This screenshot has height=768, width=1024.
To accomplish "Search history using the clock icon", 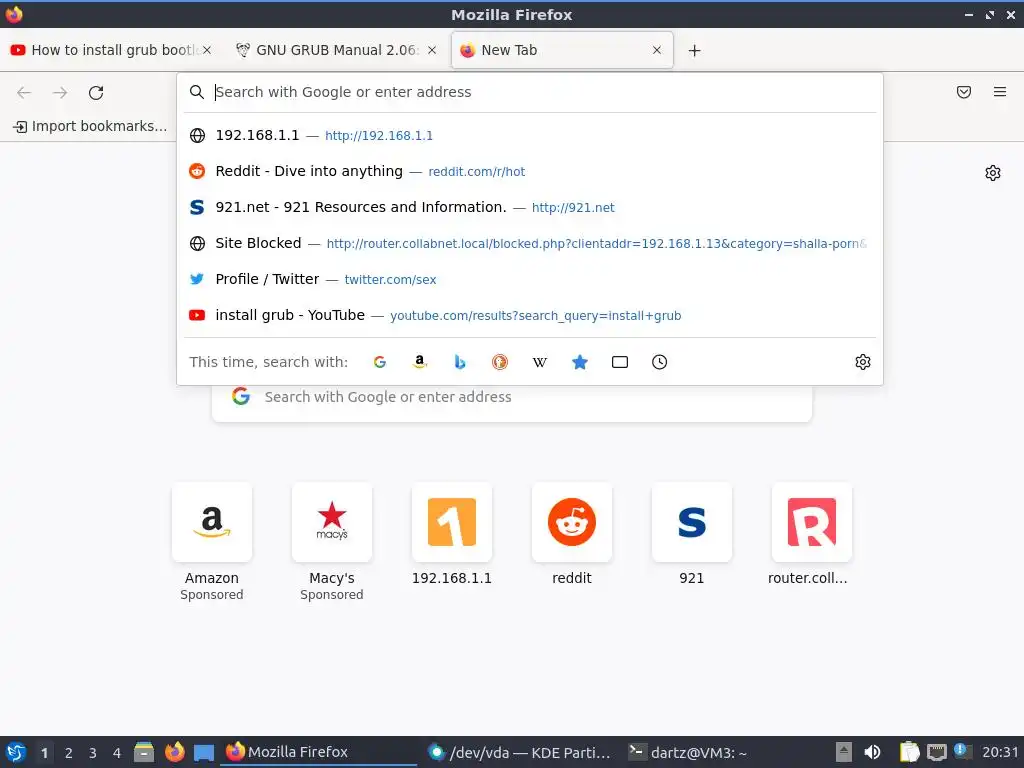I will (660, 362).
